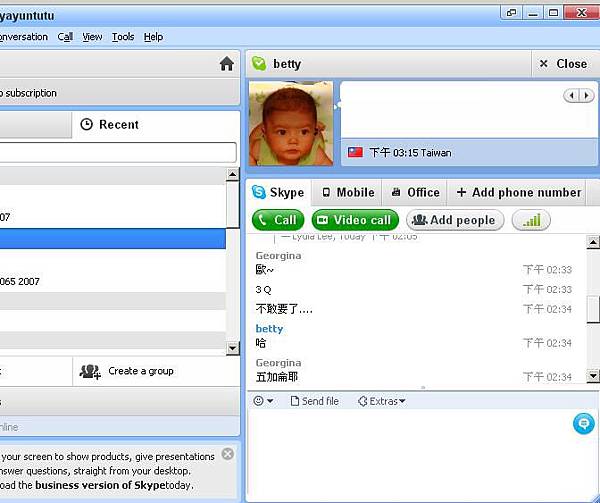This screenshot has width=600, height=503.
Task: Show next mood message arrow
Action: [586, 95]
